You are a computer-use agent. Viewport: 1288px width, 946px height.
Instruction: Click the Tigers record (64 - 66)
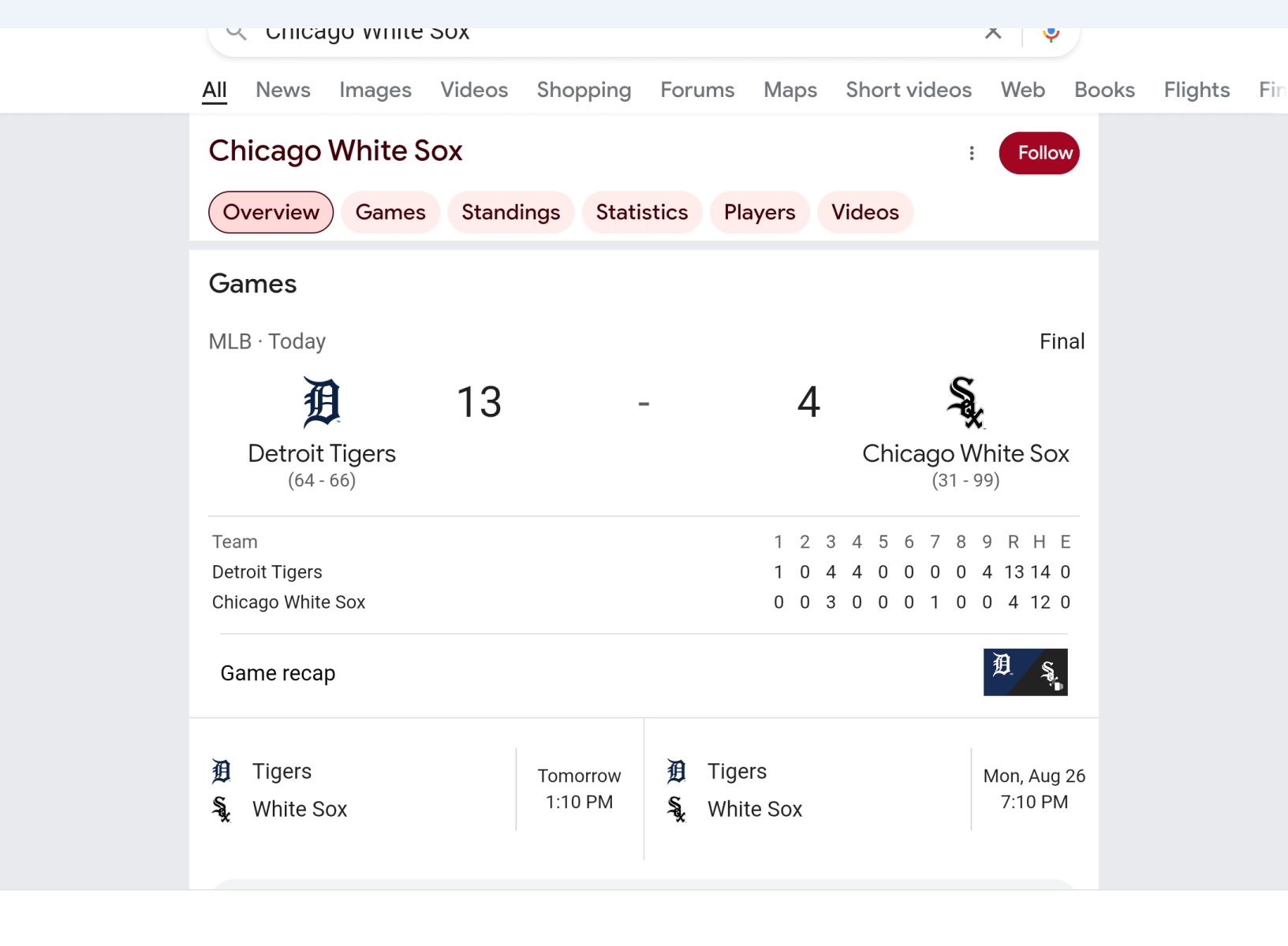322,480
